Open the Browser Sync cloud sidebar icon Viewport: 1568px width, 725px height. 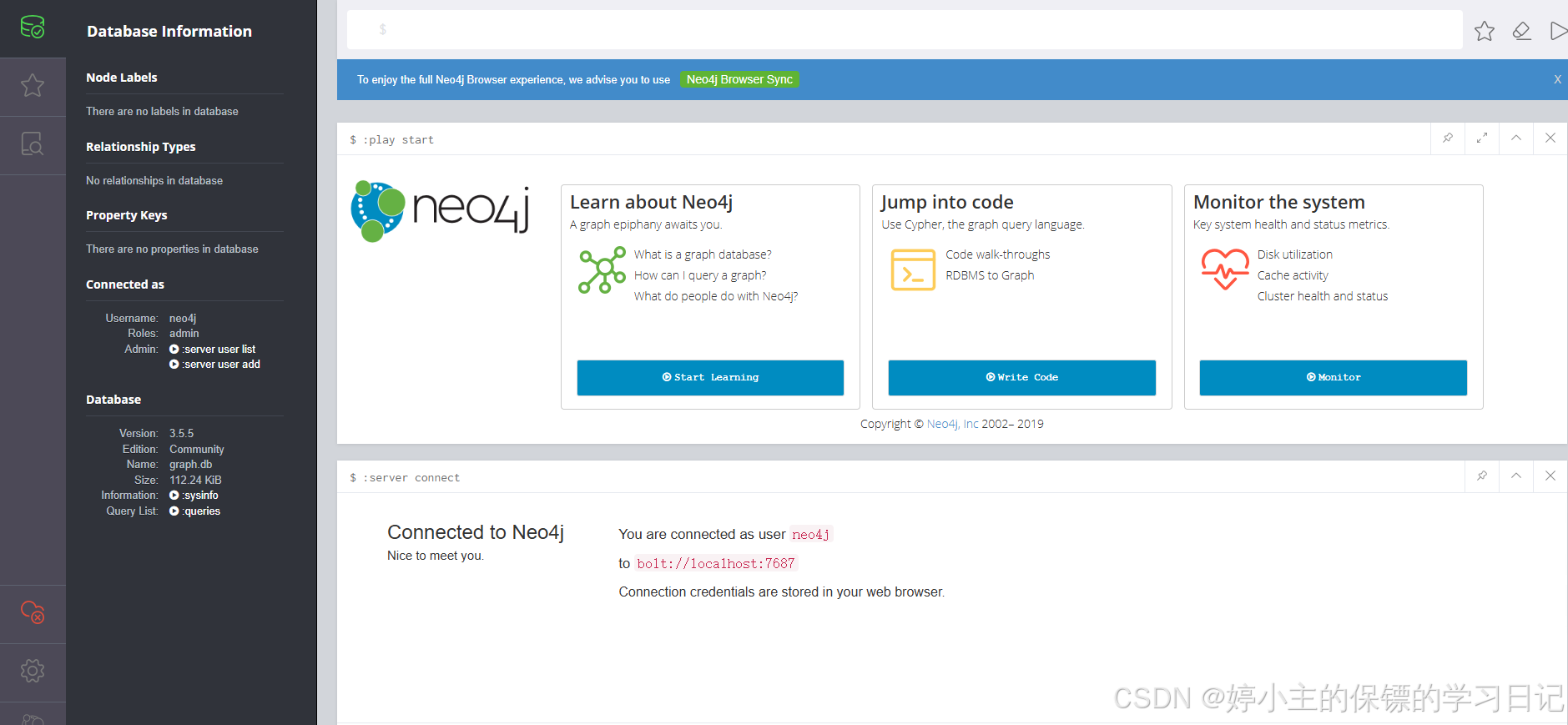pyautogui.click(x=33, y=612)
